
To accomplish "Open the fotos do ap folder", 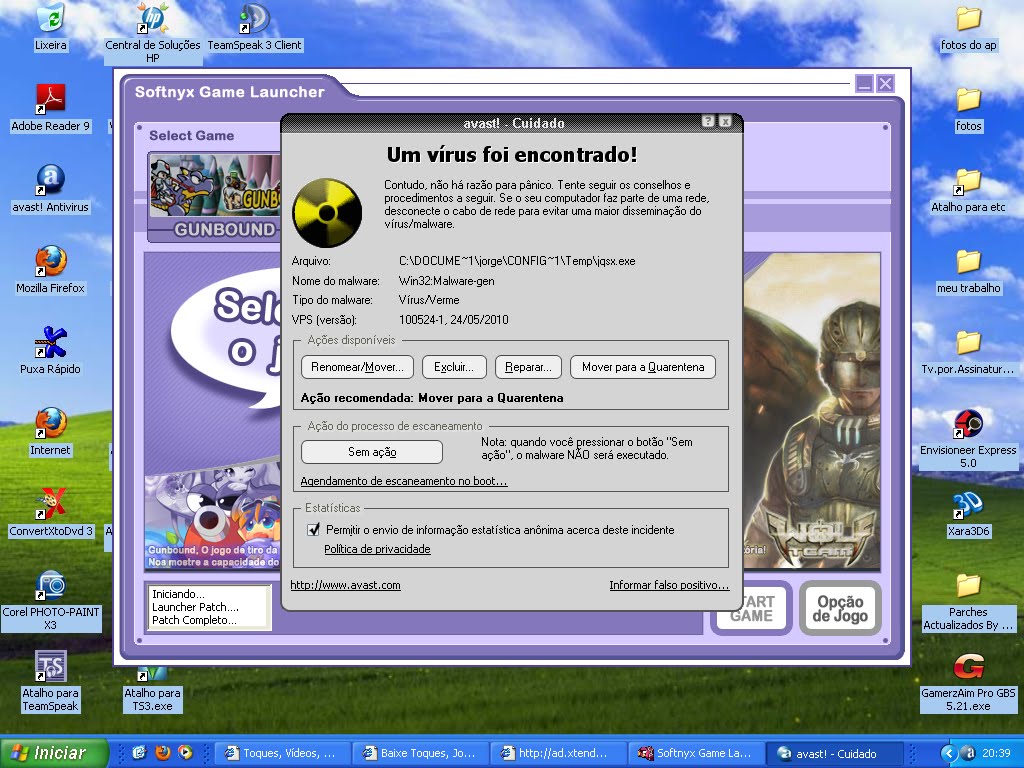I will (968, 26).
